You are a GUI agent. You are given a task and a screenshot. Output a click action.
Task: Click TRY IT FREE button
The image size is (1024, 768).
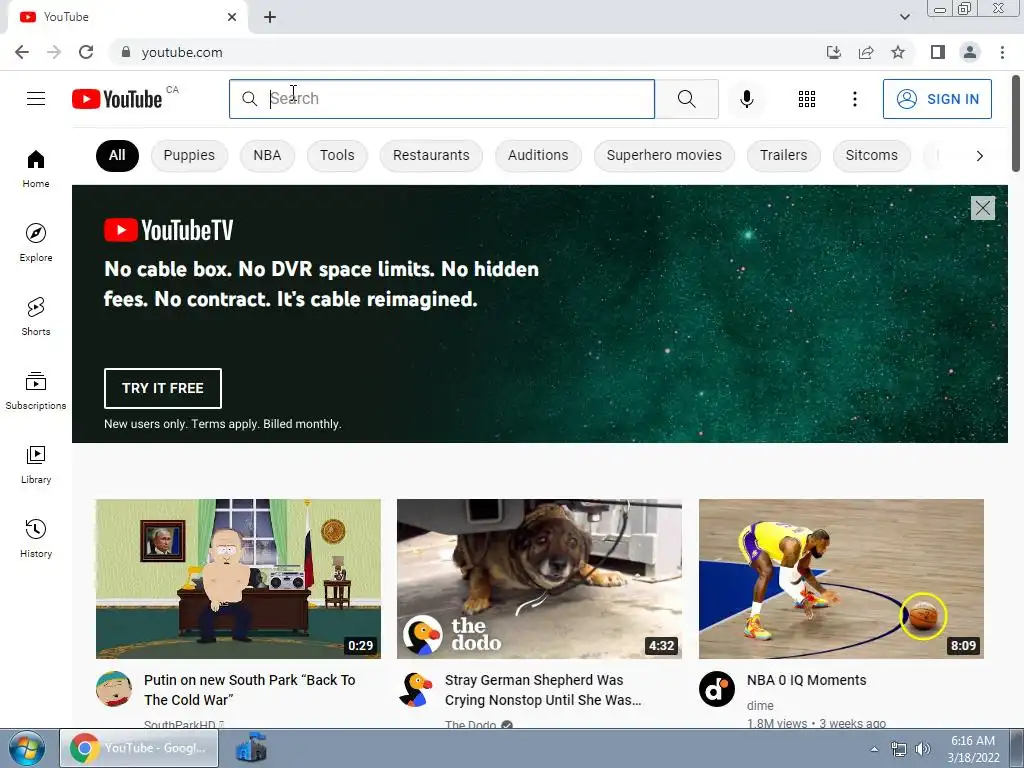(x=163, y=388)
